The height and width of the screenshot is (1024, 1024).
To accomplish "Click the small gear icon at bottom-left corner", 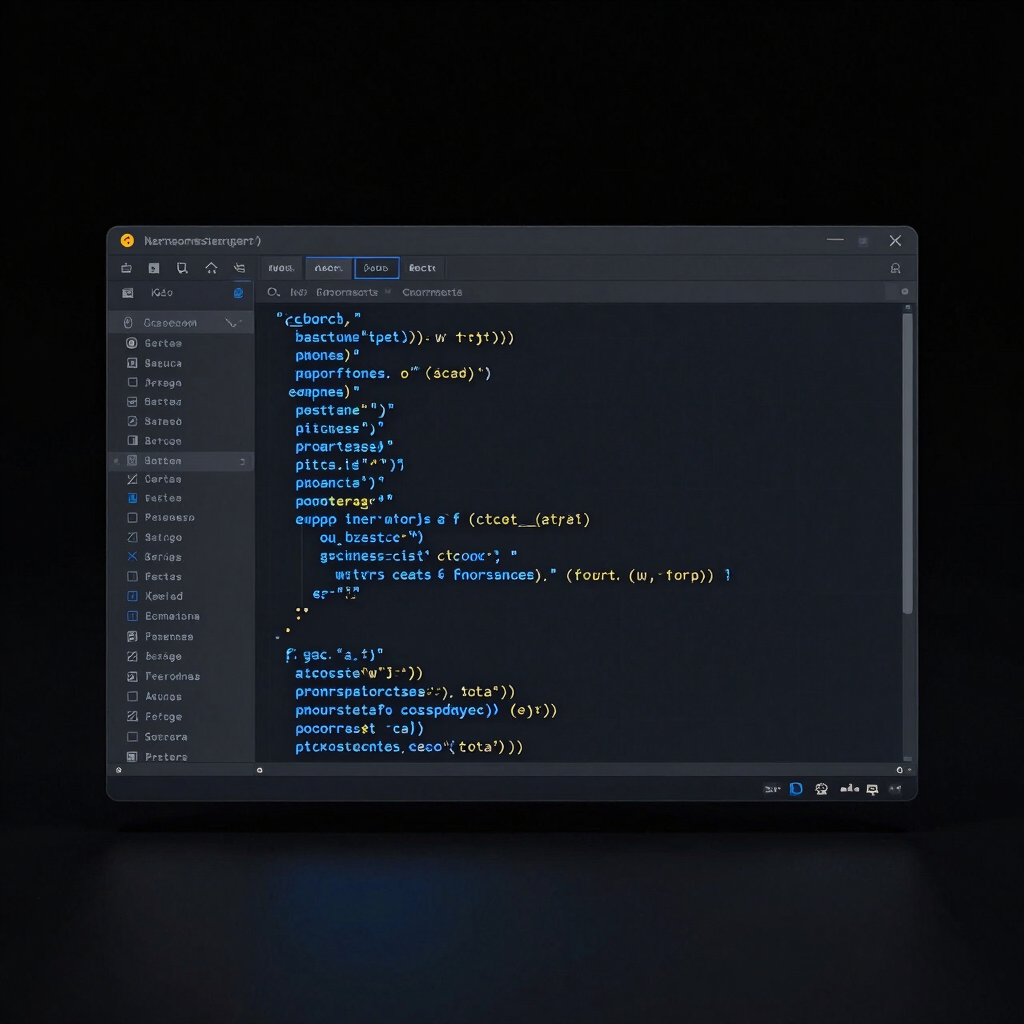I will click(x=118, y=770).
